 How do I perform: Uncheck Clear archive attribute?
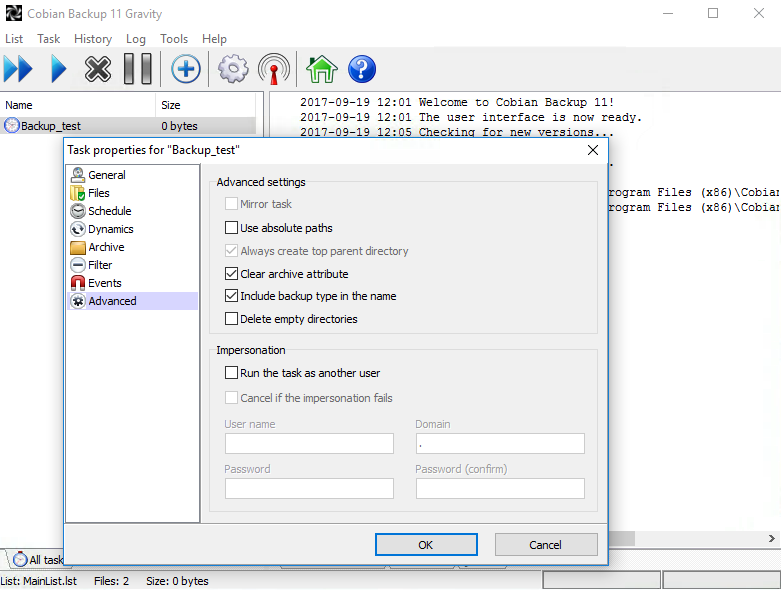(231, 273)
